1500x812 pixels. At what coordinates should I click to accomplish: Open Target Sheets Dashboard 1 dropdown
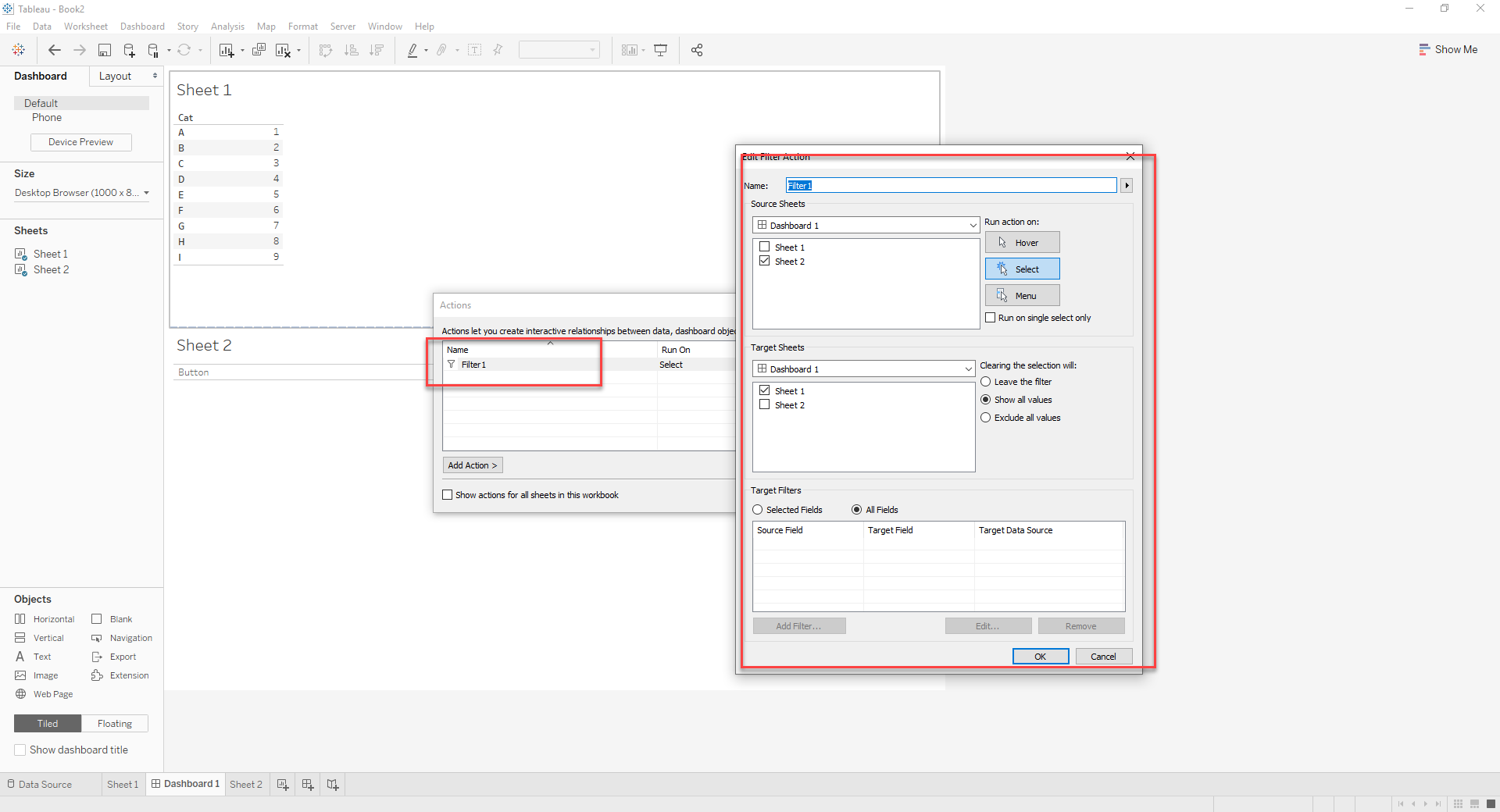pos(863,369)
